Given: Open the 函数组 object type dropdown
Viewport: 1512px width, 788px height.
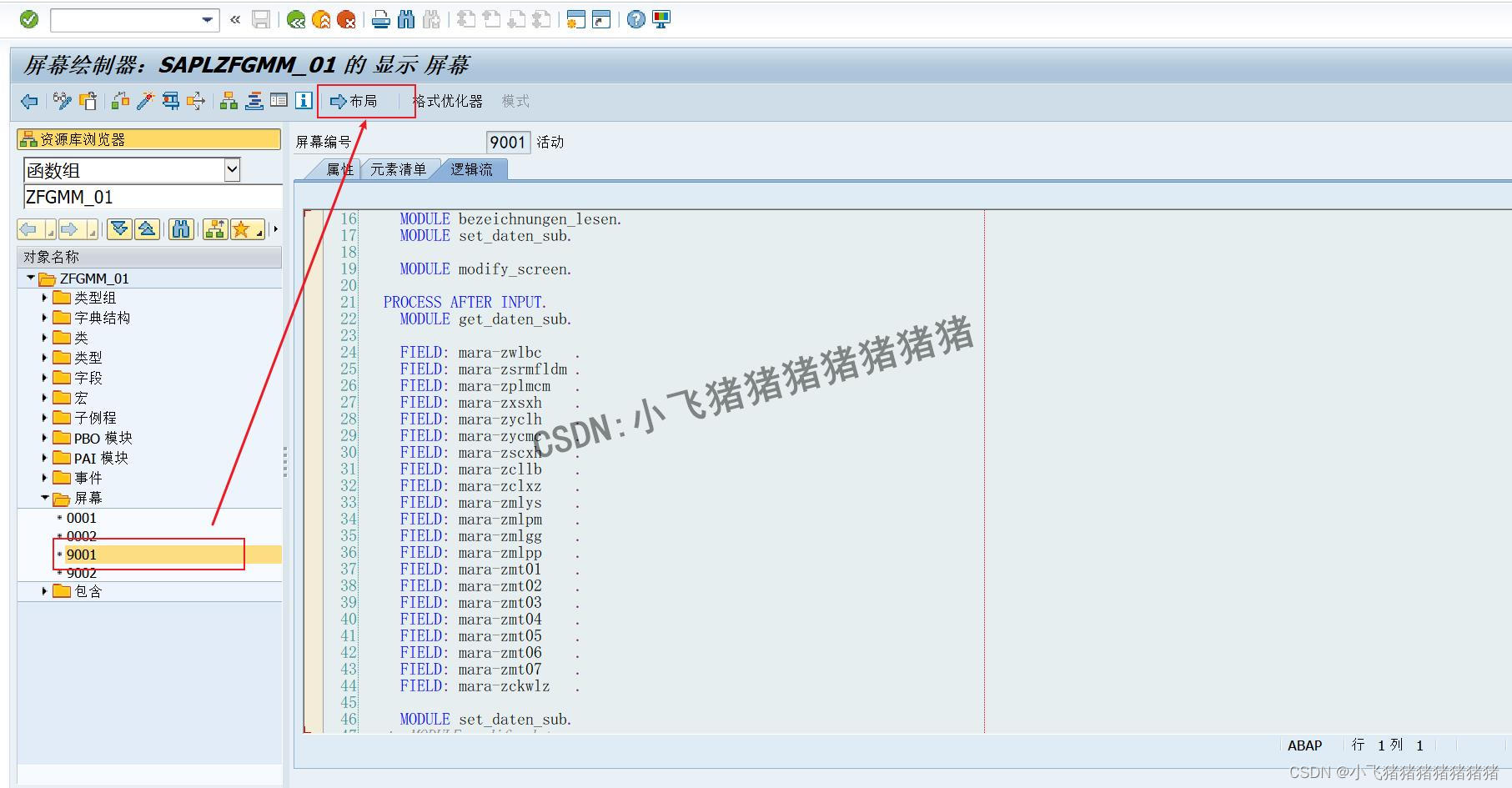Looking at the screenshot, I should tap(232, 170).
